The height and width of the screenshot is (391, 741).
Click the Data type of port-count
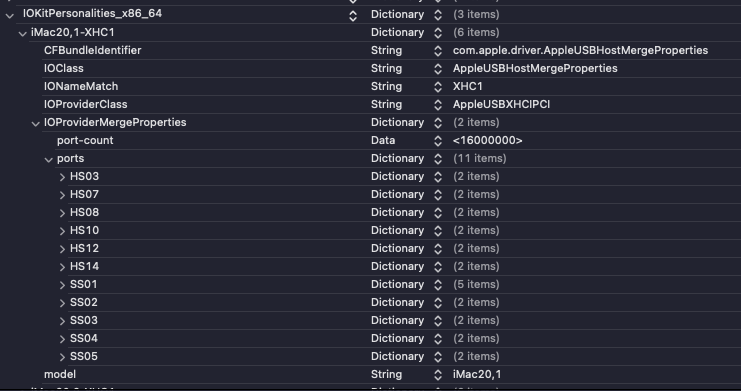coord(383,140)
